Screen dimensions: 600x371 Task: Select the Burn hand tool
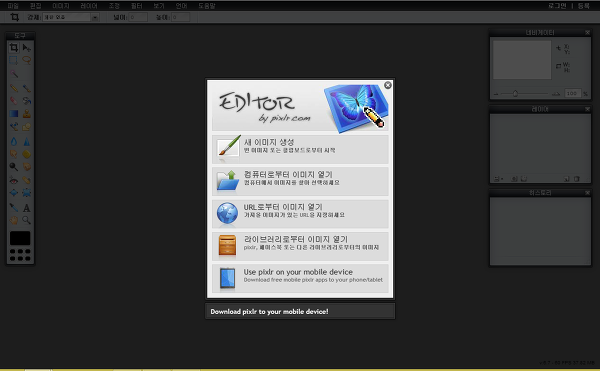26,167
